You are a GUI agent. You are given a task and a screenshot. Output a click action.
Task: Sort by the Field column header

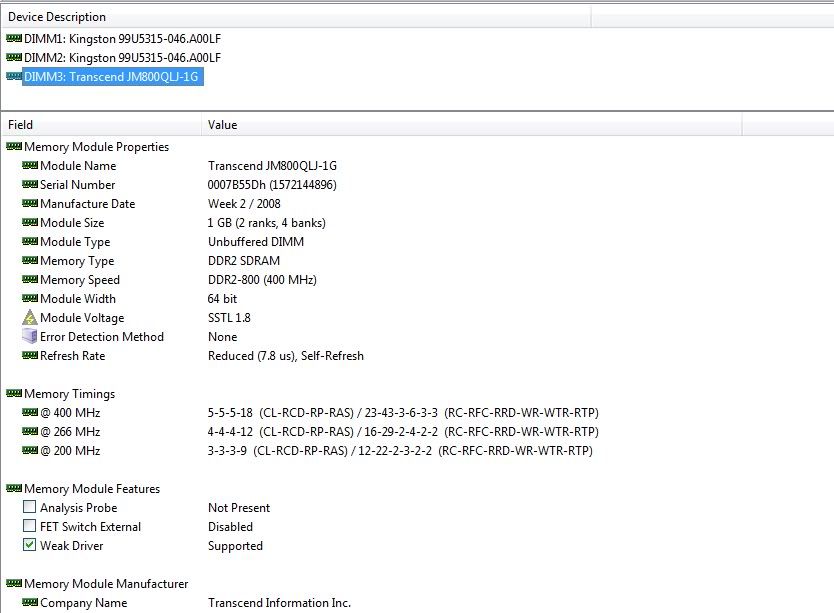[101, 125]
